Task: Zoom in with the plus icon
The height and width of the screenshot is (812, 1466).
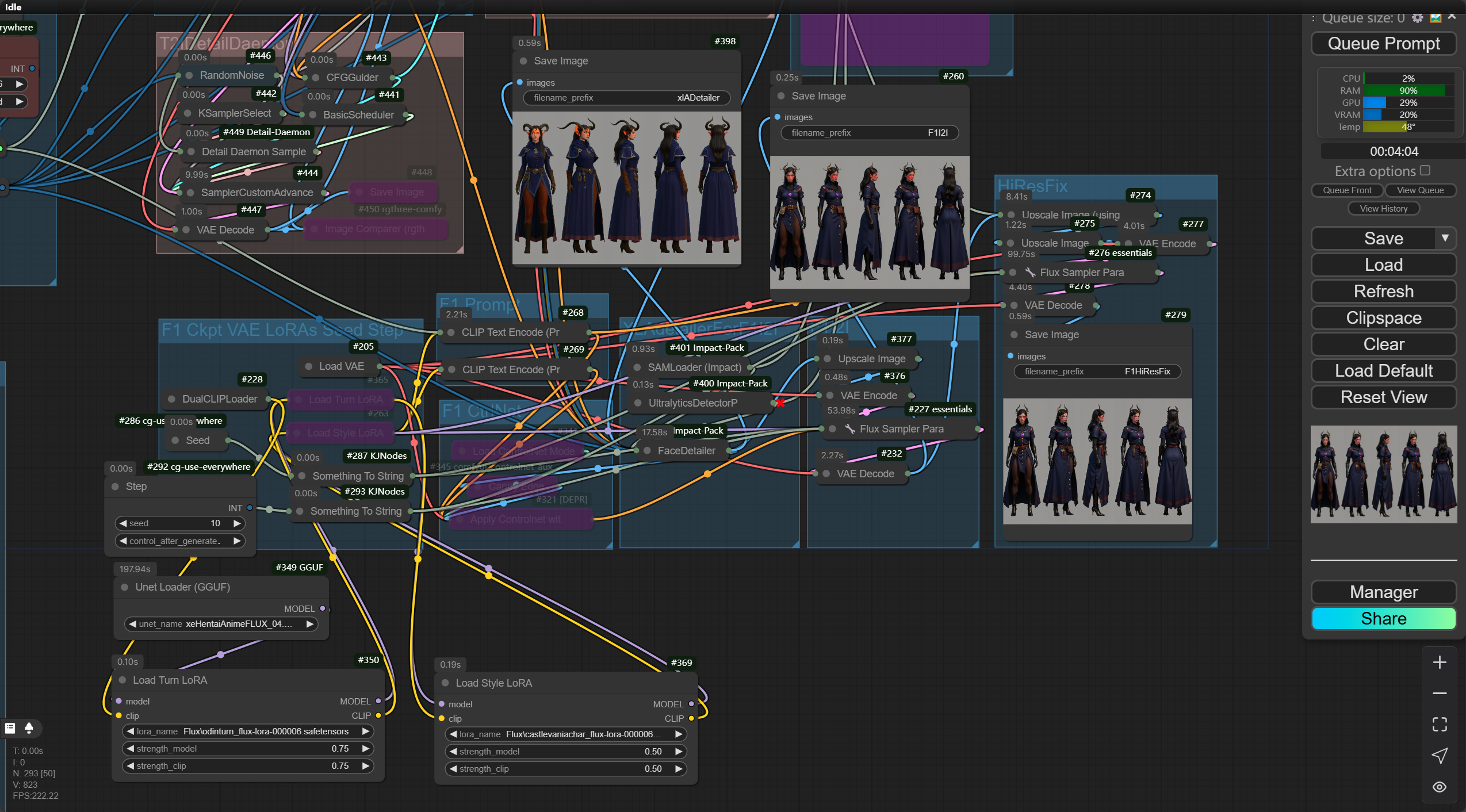Action: pyautogui.click(x=1440, y=662)
